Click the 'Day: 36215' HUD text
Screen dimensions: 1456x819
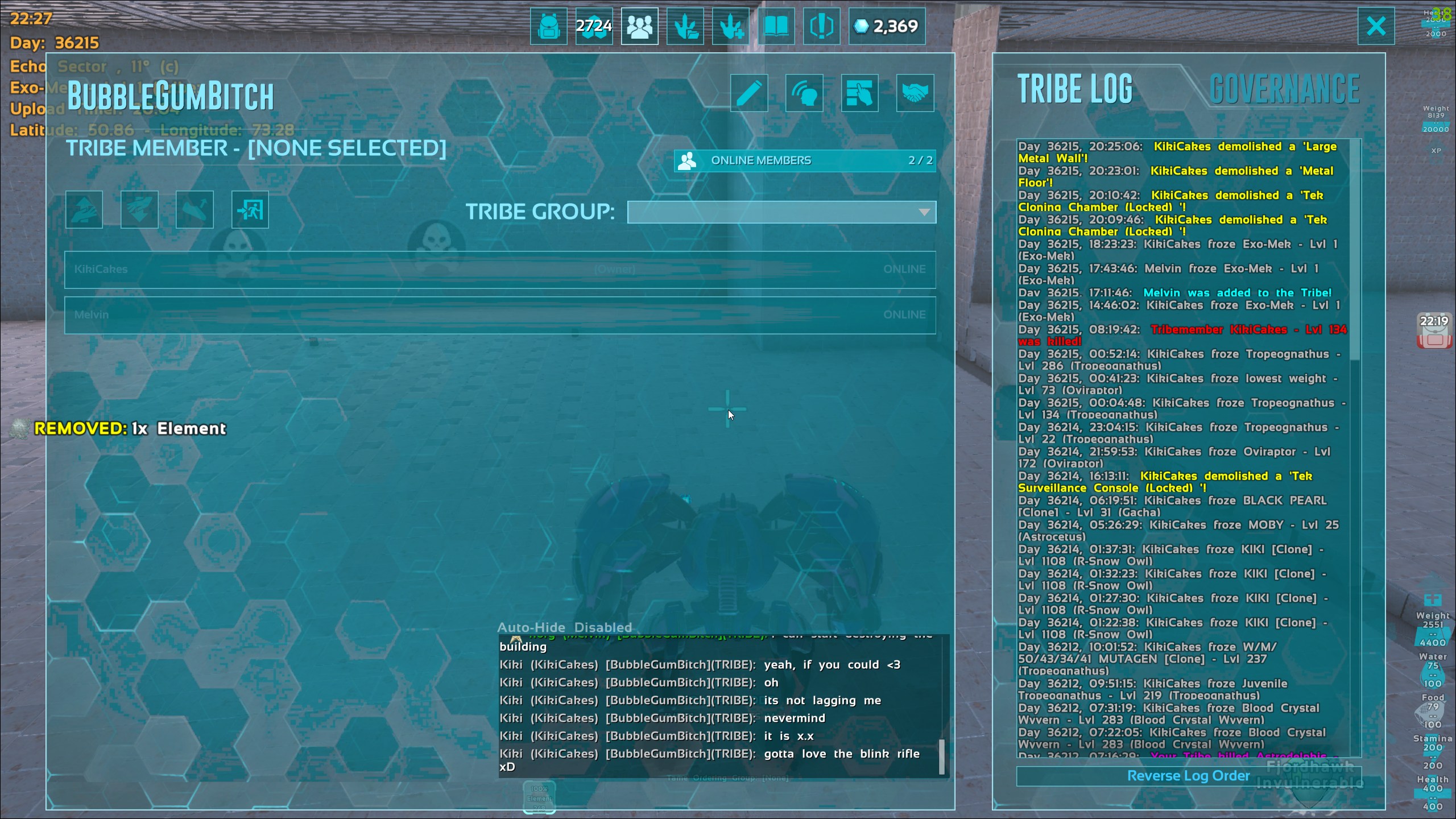(55, 43)
